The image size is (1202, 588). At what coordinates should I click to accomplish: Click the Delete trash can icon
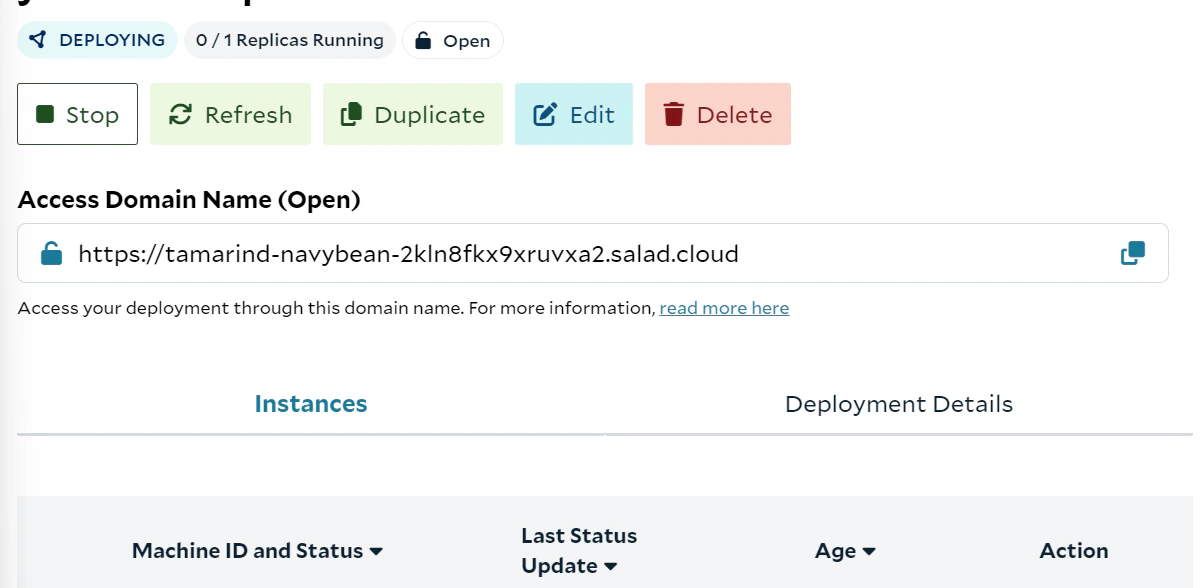(x=674, y=114)
